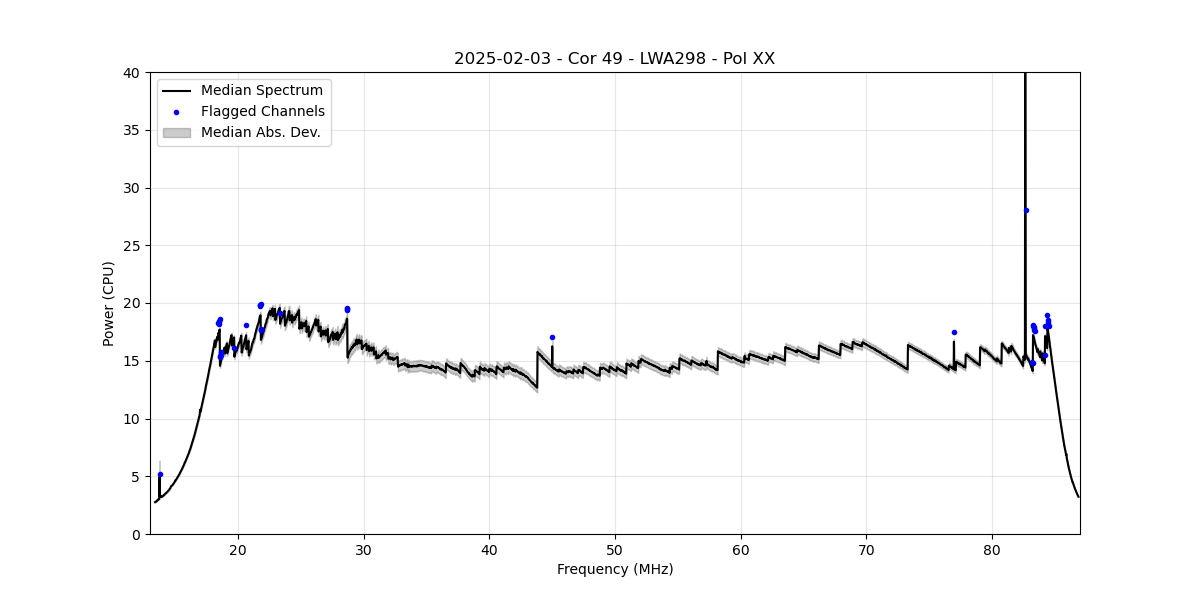
Task: Click the blue Flagged Channels legend dot
Action: coord(176,112)
